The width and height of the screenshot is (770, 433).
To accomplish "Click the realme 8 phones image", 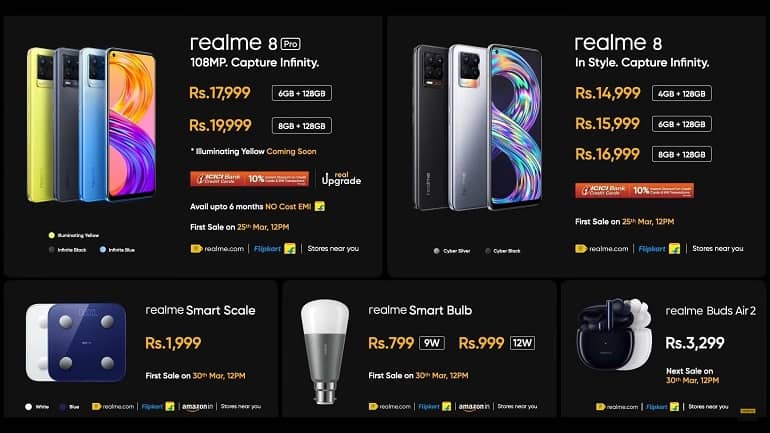I will tap(477, 127).
